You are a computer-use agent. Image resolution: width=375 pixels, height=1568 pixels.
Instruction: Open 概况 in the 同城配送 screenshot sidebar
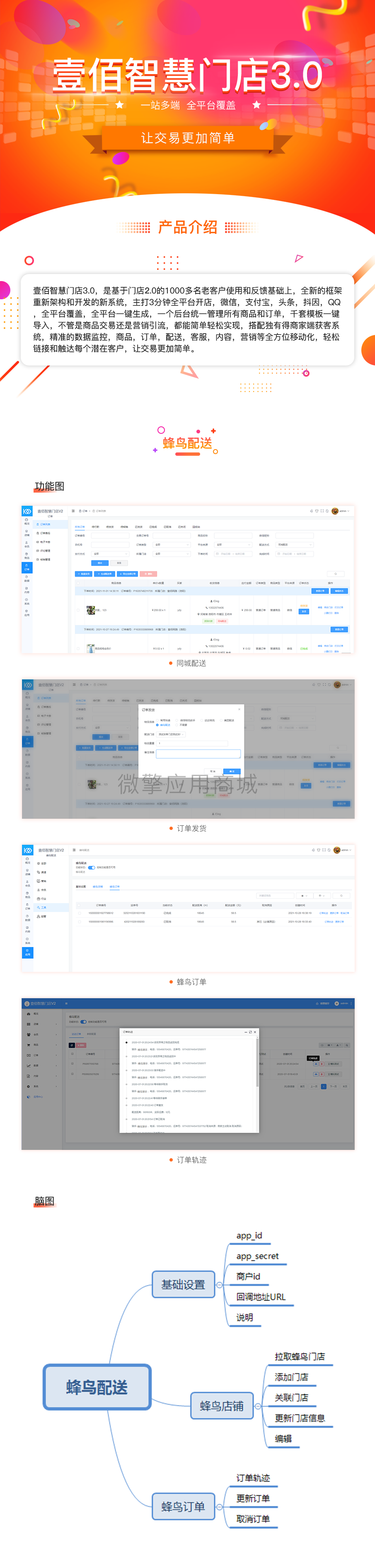(27, 522)
